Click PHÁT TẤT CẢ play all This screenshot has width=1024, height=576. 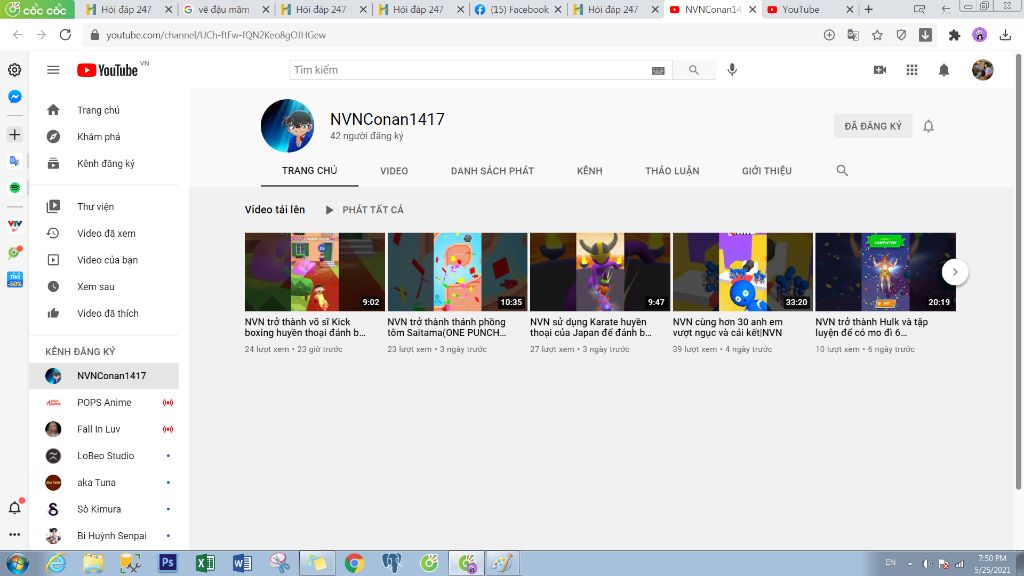[364, 210]
